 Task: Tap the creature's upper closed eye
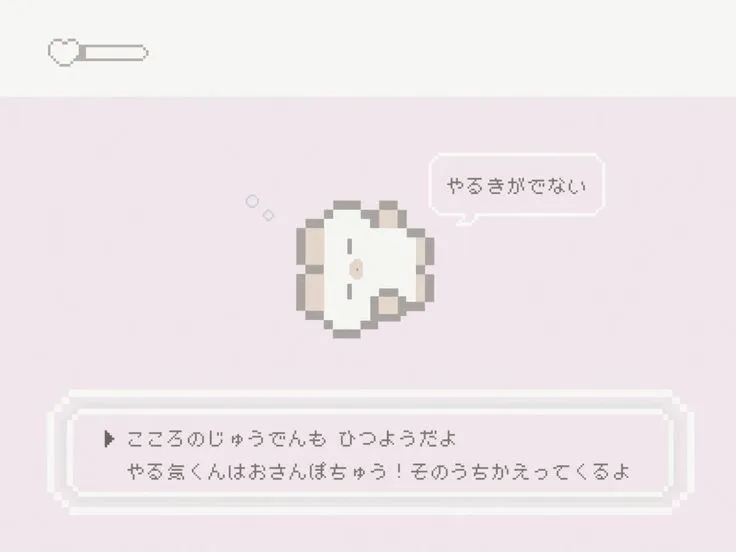point(349,246)
